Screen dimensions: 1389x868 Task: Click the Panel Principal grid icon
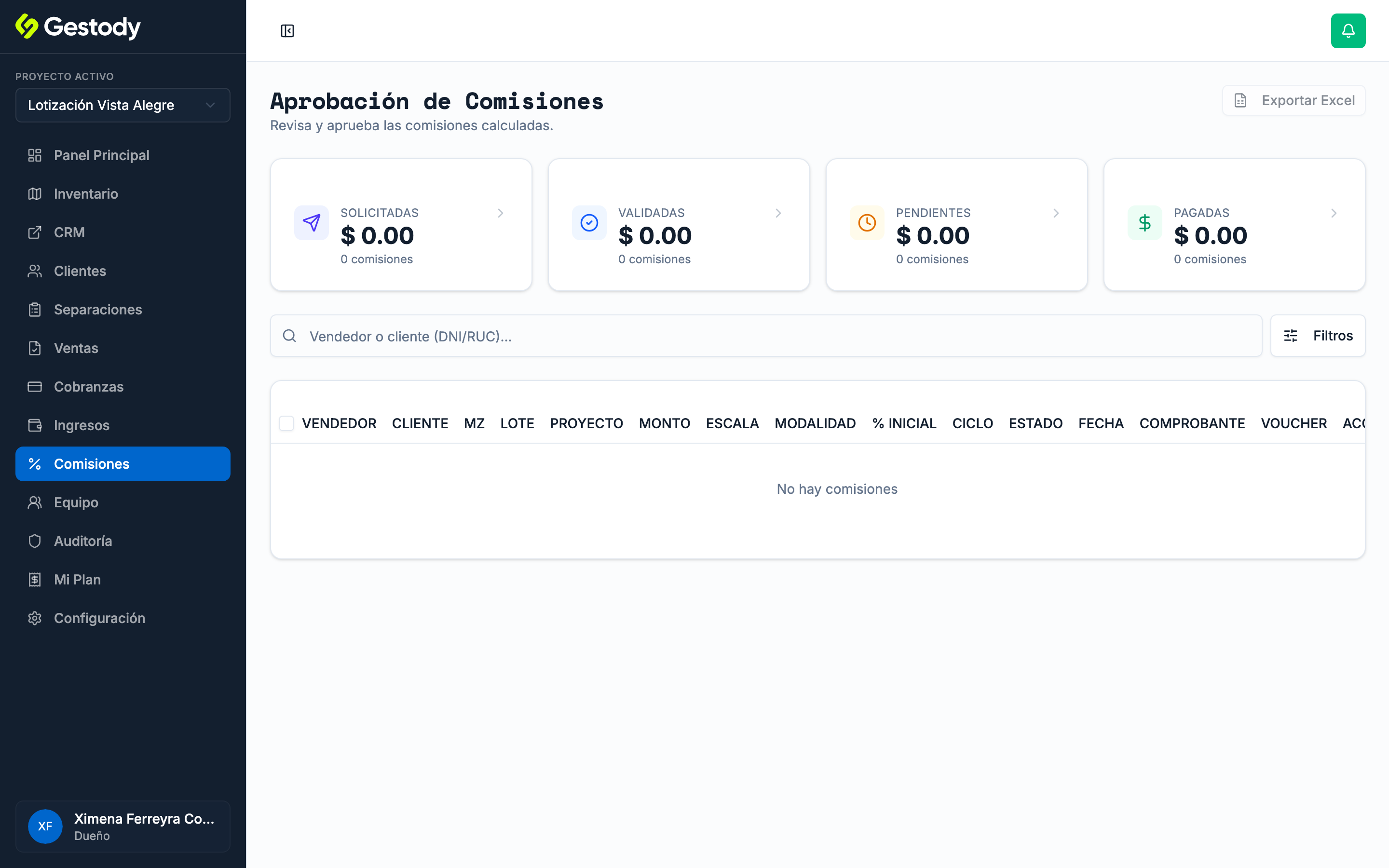pyautogui.click(x=35, y=156)
